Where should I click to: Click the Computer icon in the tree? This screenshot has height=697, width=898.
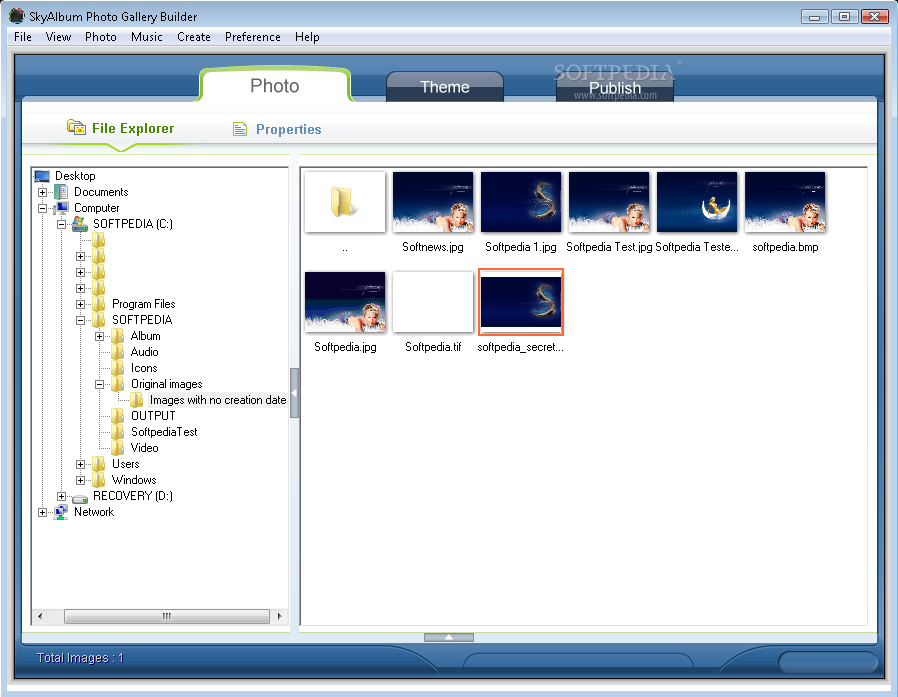(61, 208)
